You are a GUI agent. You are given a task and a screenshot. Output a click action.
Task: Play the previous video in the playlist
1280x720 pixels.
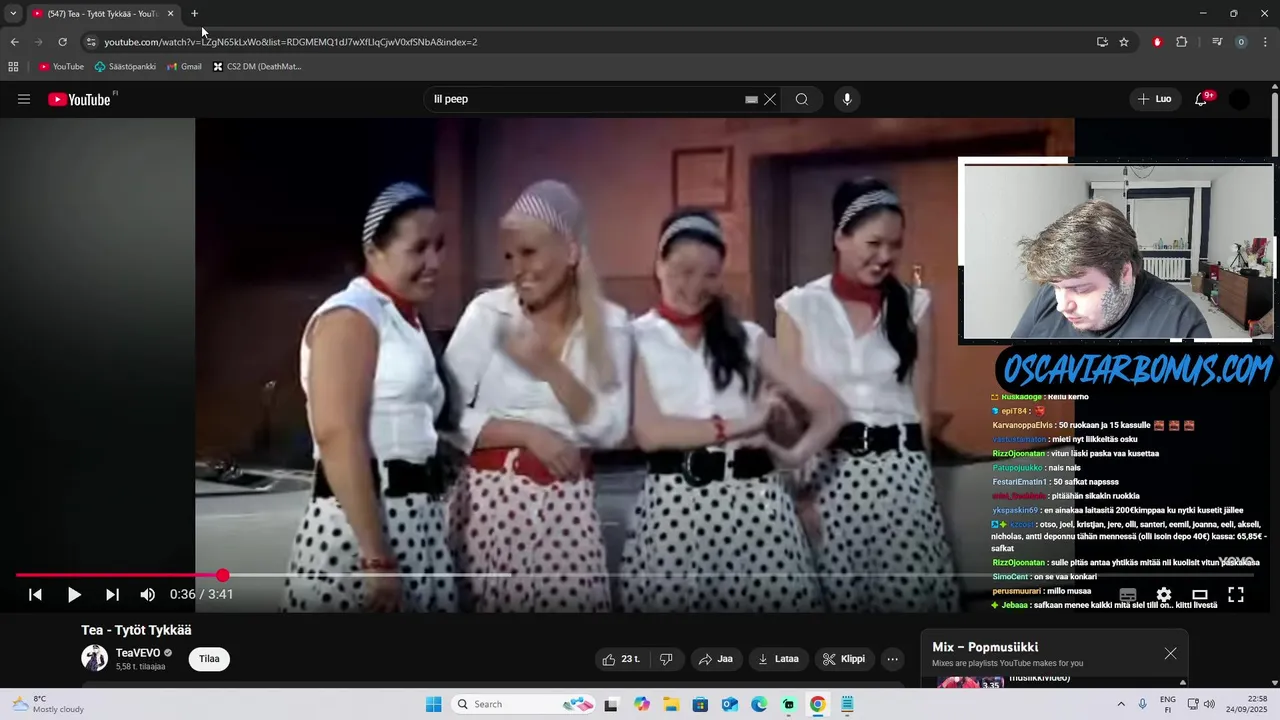coord(35,594)
